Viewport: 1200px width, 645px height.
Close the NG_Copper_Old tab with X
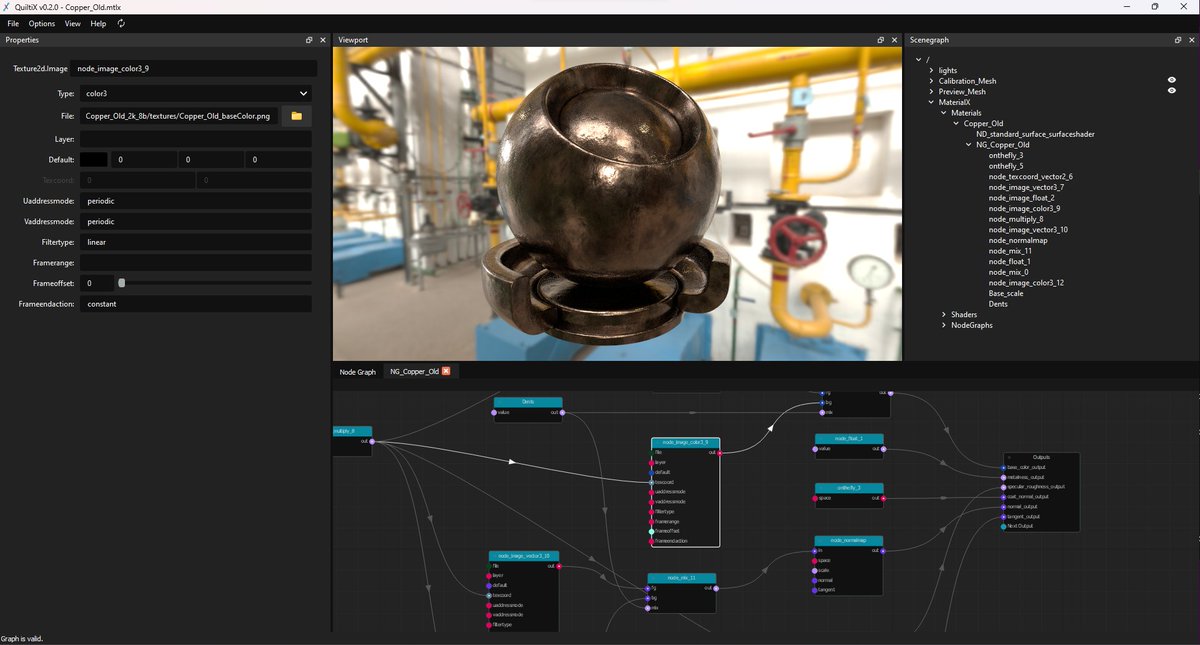[446, 371]
